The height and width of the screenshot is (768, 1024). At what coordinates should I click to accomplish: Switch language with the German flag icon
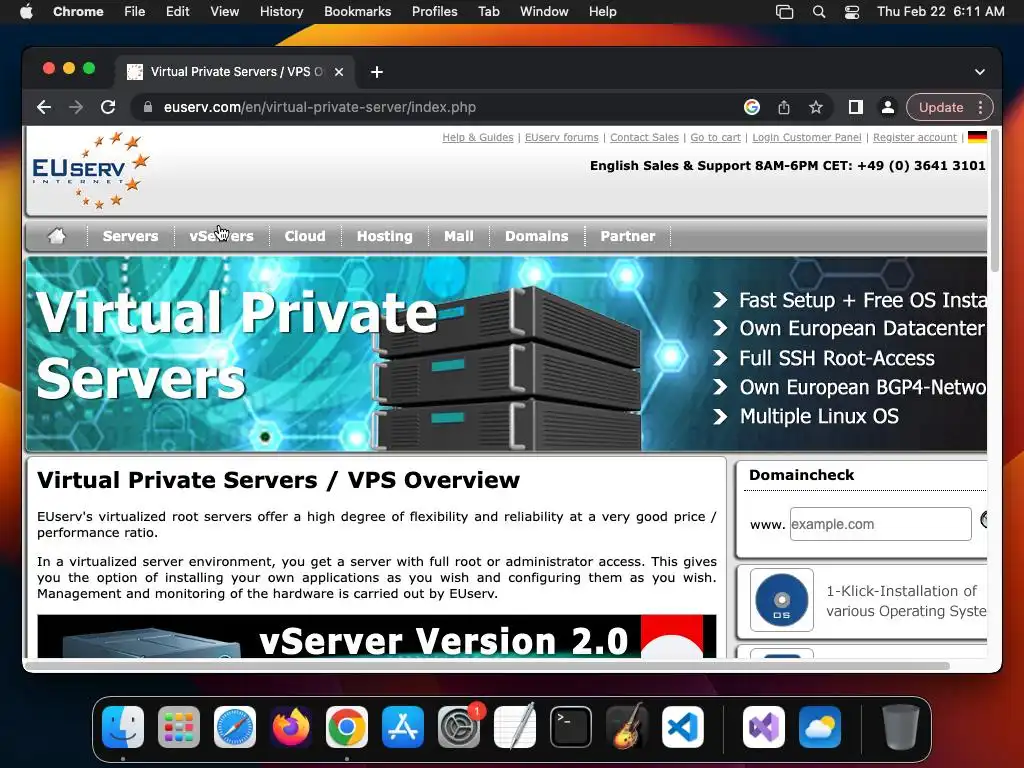(x=977, y=137)
